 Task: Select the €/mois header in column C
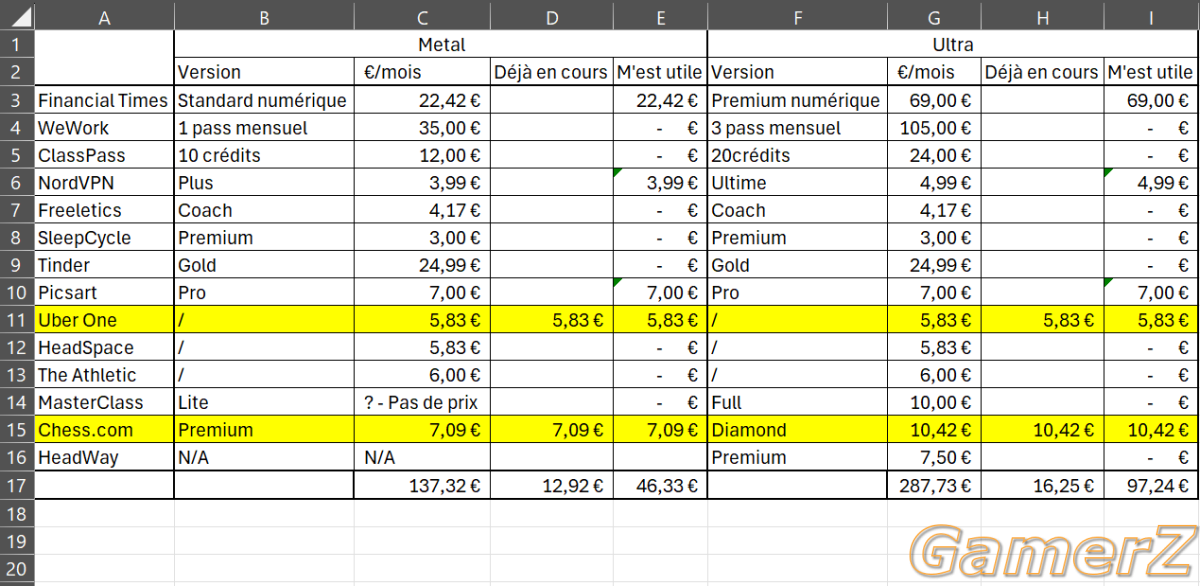[x=422, y=73]
